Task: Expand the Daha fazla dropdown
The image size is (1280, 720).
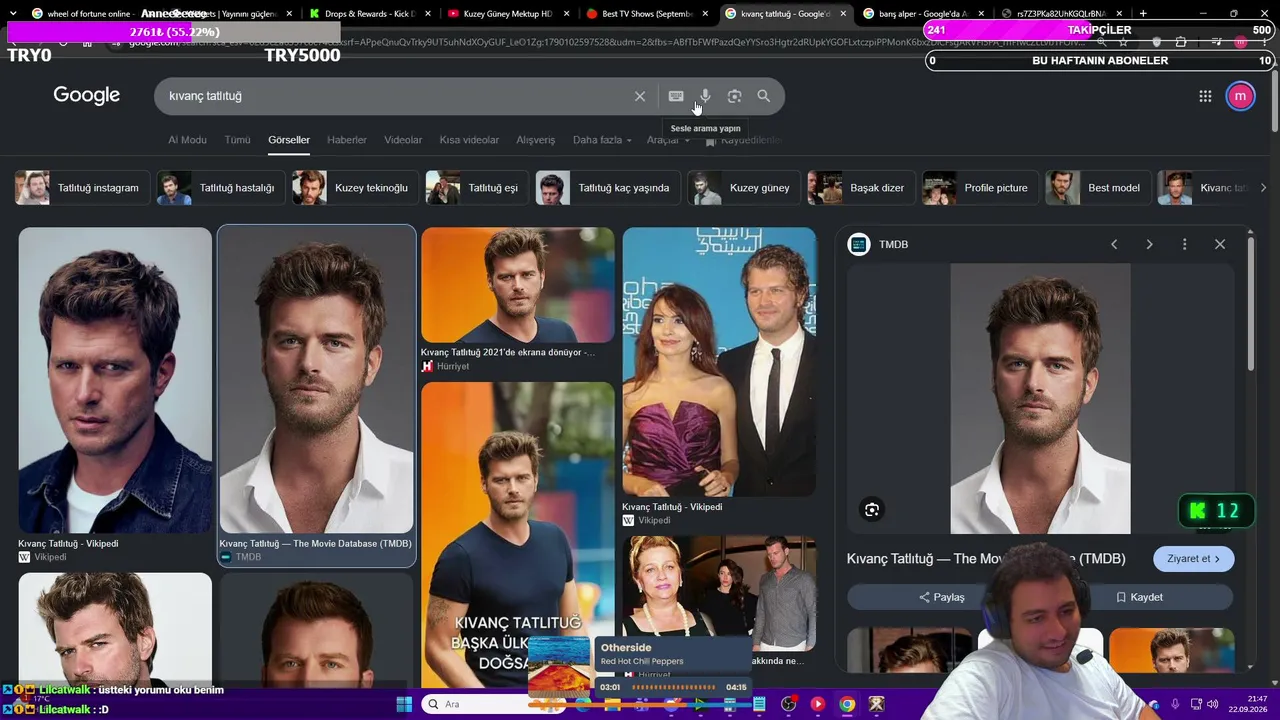Action: (602, 140)
